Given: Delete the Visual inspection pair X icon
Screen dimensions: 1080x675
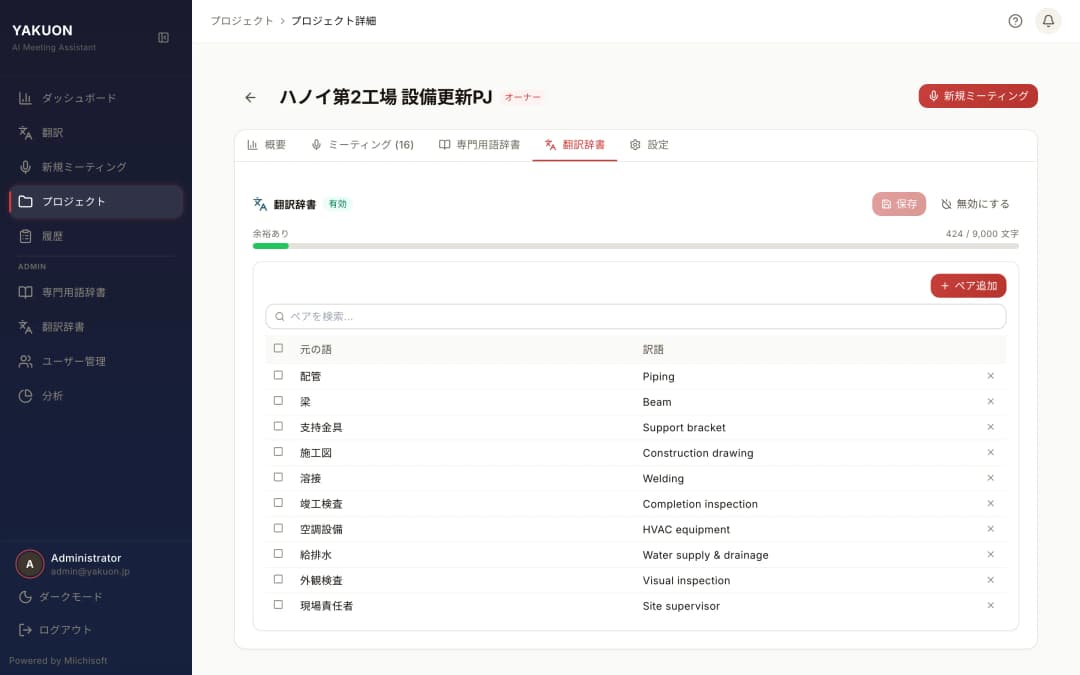Looking at the screenshot, I should [990, 580].
